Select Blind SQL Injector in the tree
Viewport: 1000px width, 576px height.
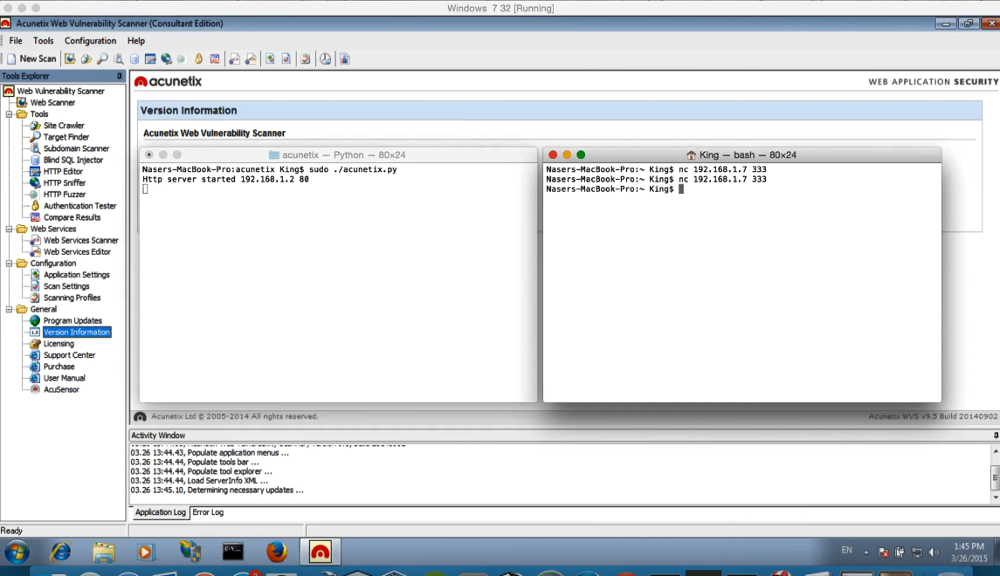pos(73,160)
